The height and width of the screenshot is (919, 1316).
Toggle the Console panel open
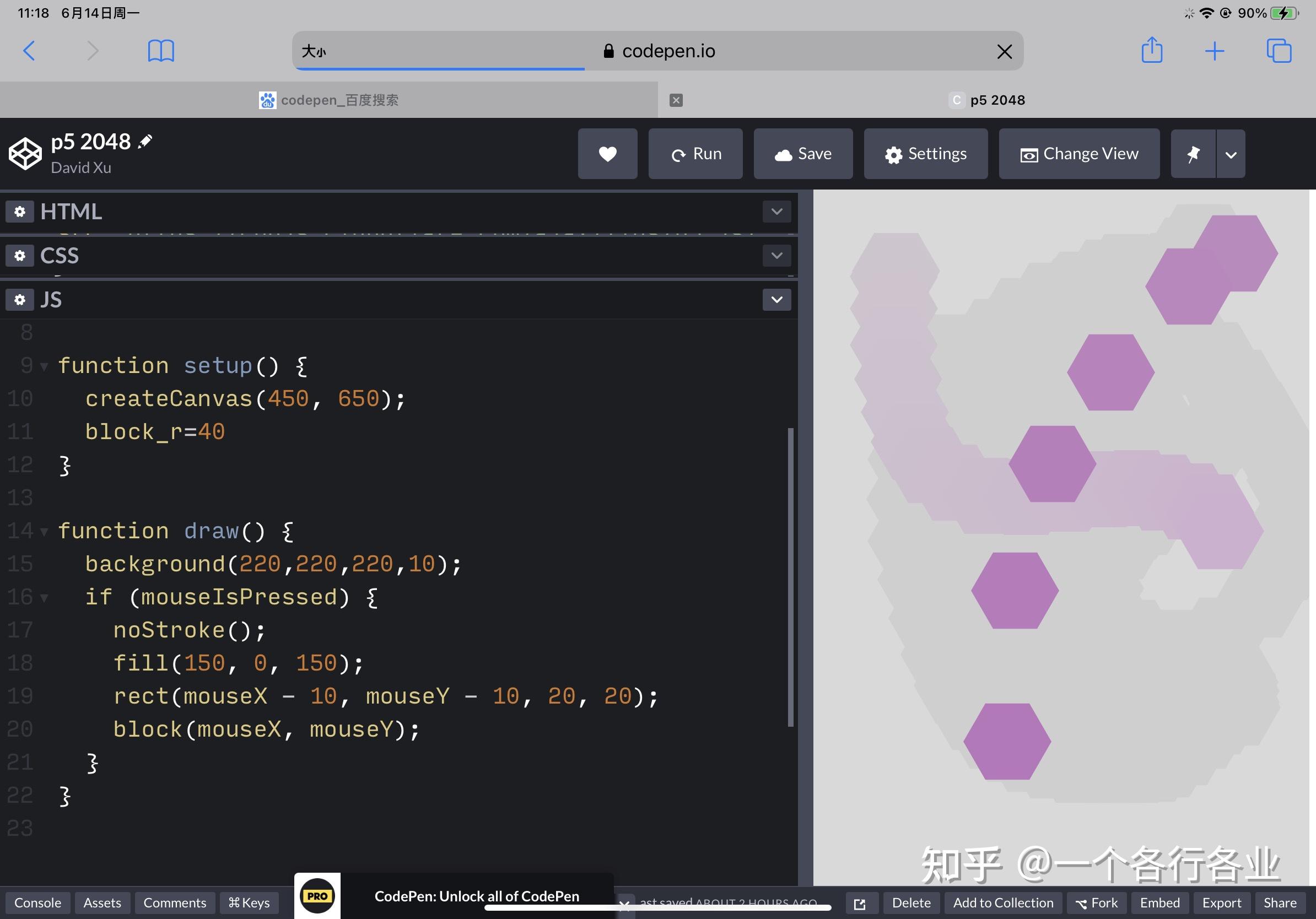[37, 902]
